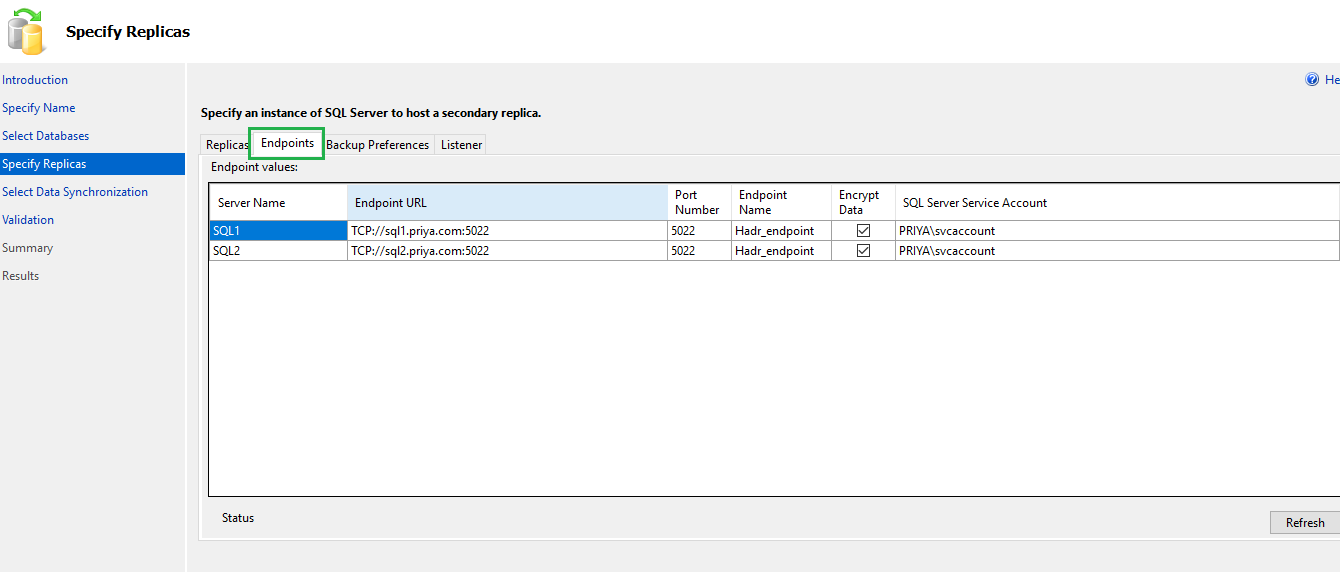
Task: Open the Backup Preferences tab
Action: point(377,145)
